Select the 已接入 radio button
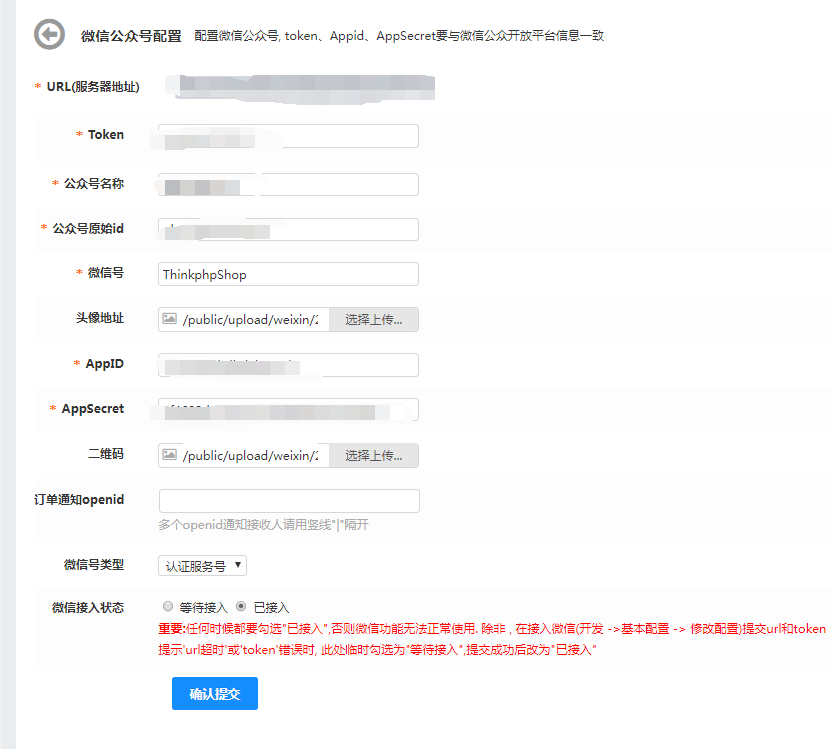Screen dimensions: 833x749 [241, 606]
